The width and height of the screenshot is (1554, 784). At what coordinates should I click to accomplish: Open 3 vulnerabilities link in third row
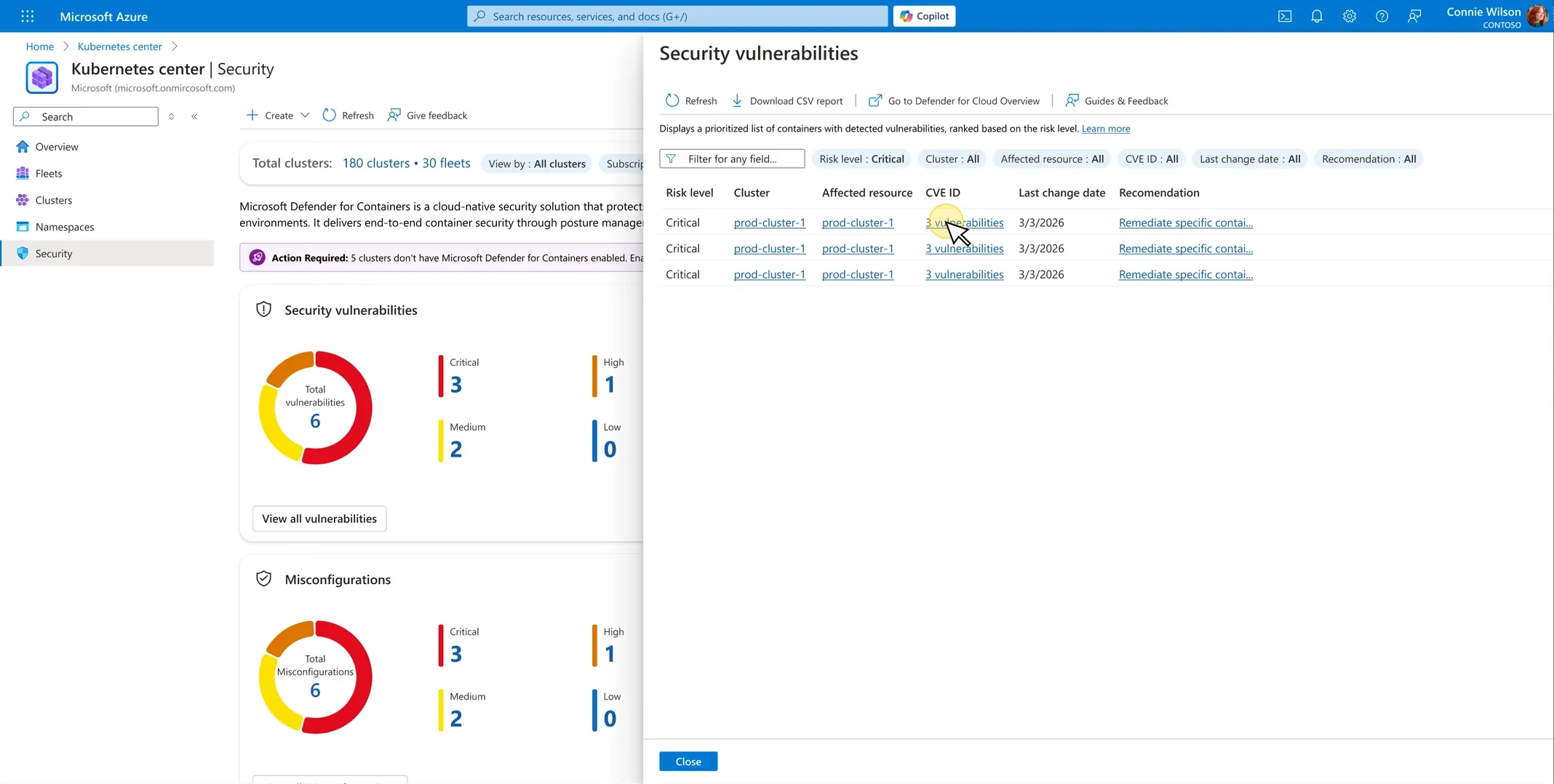(x=964, y=274)
